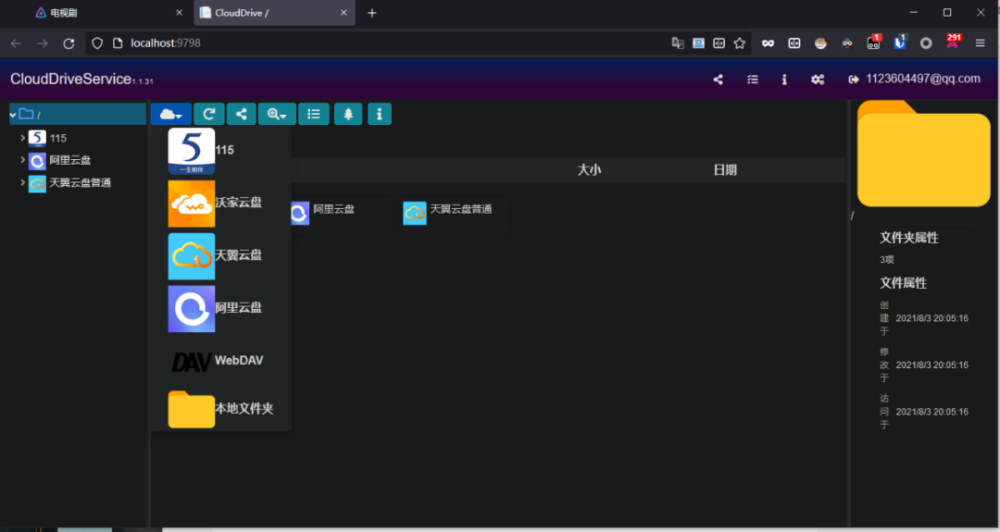Click the teal info button in toolbar
The height and width of the screenshot is (532, 1000).
tap(379, 114)
